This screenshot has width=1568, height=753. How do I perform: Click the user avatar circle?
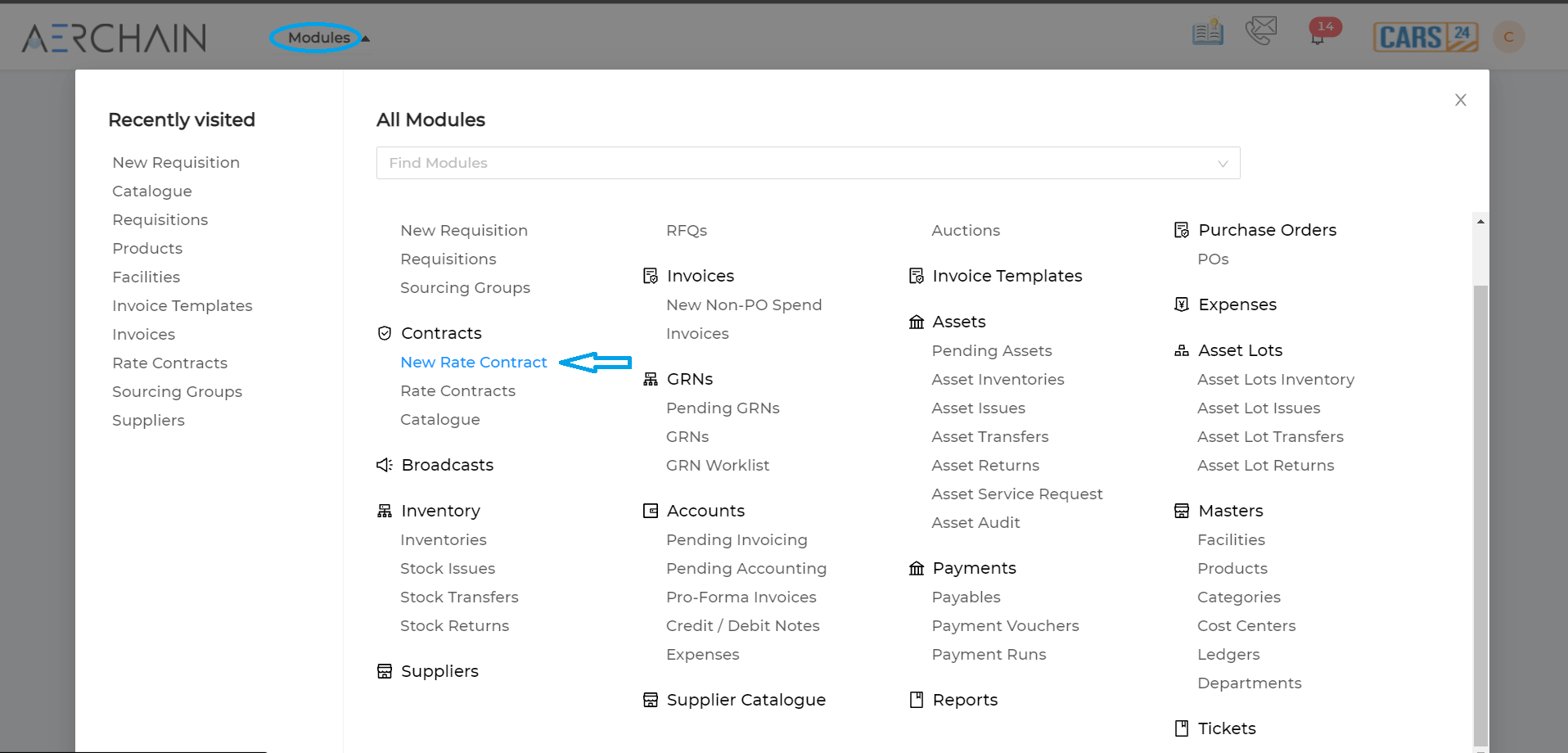pyautogui.click(x=1508, y=37)
